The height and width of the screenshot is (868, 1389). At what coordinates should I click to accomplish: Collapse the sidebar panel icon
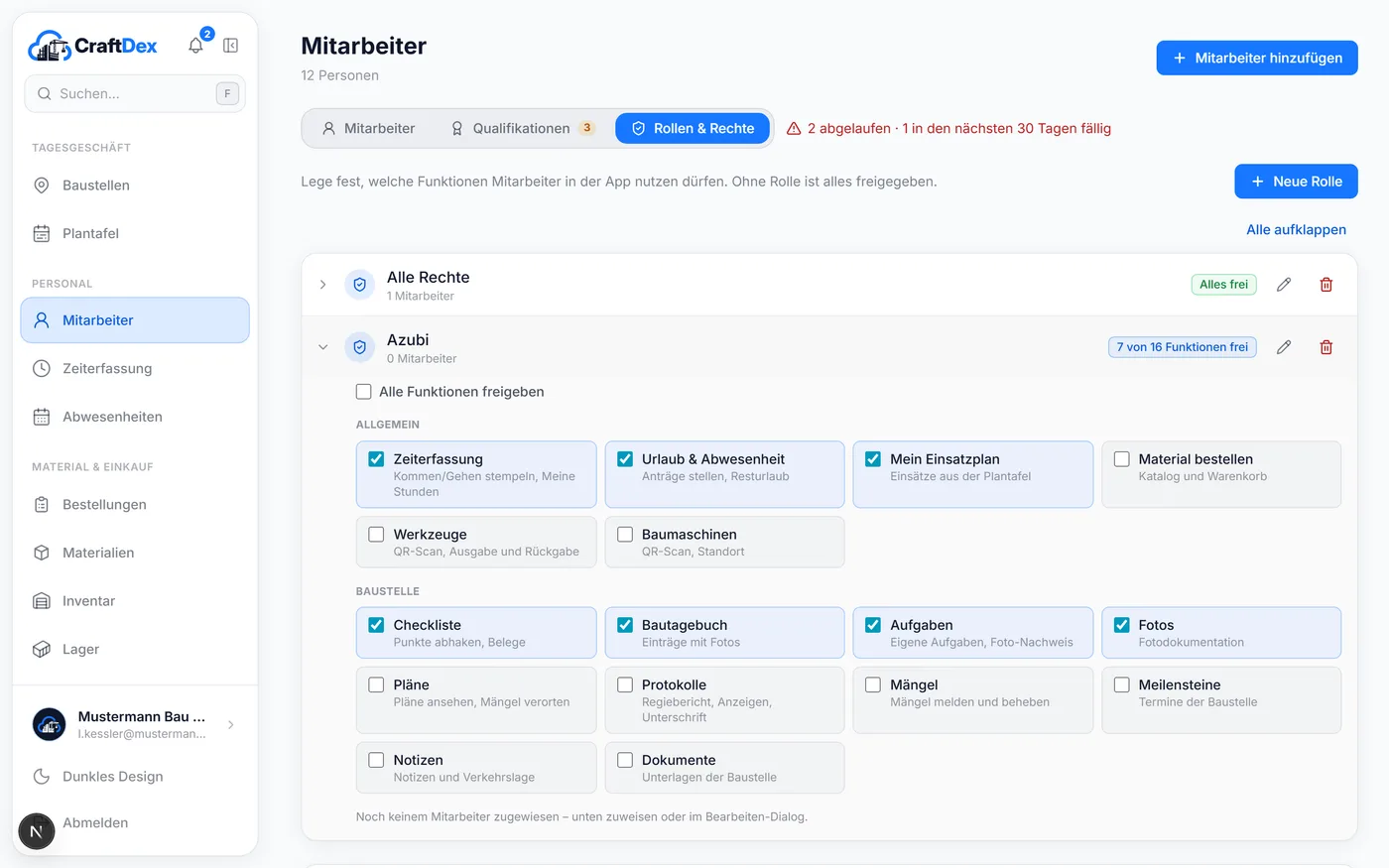(x=230, y=46)
